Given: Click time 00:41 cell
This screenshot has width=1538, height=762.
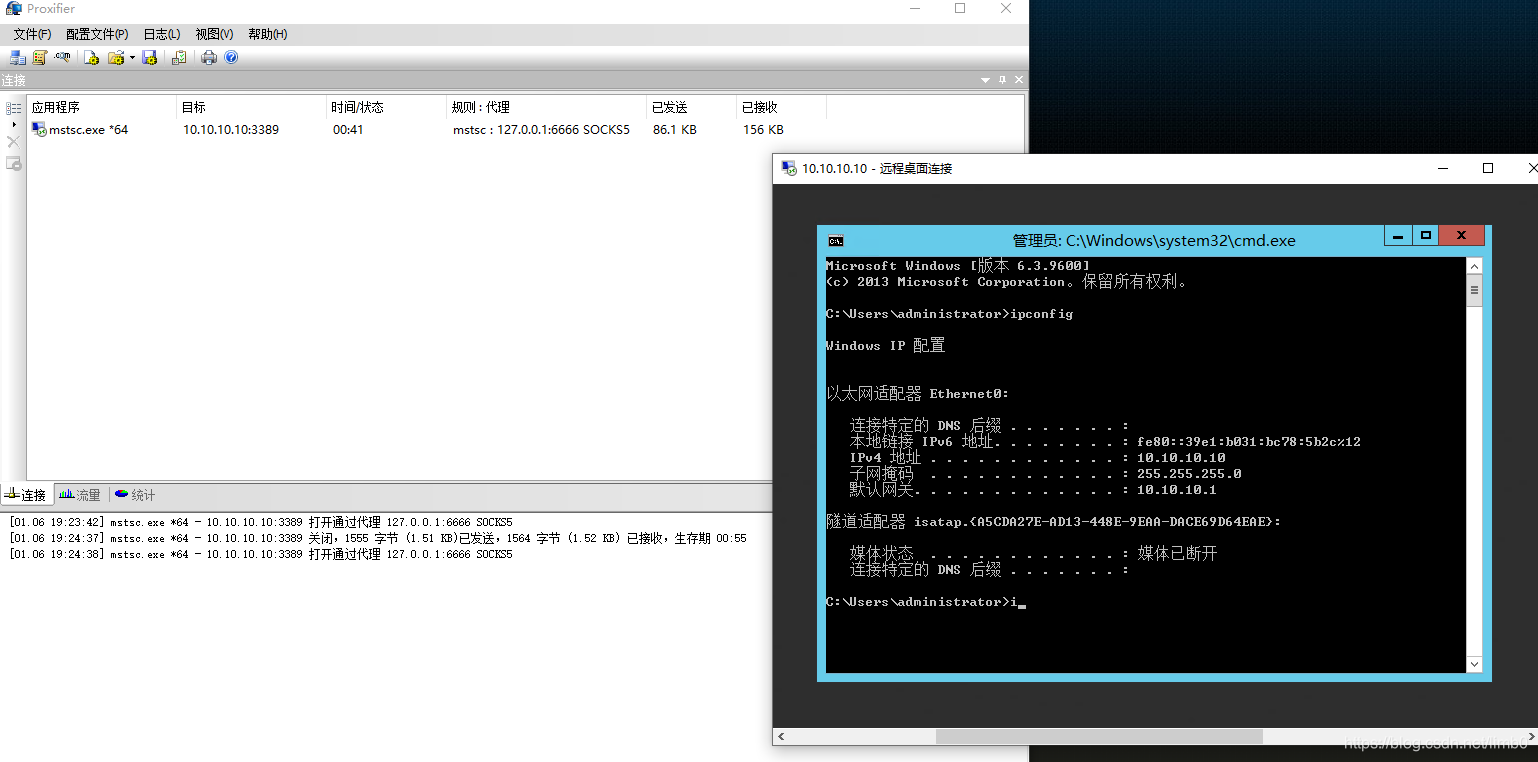Looking at the screenshot, I should [348, 130].
